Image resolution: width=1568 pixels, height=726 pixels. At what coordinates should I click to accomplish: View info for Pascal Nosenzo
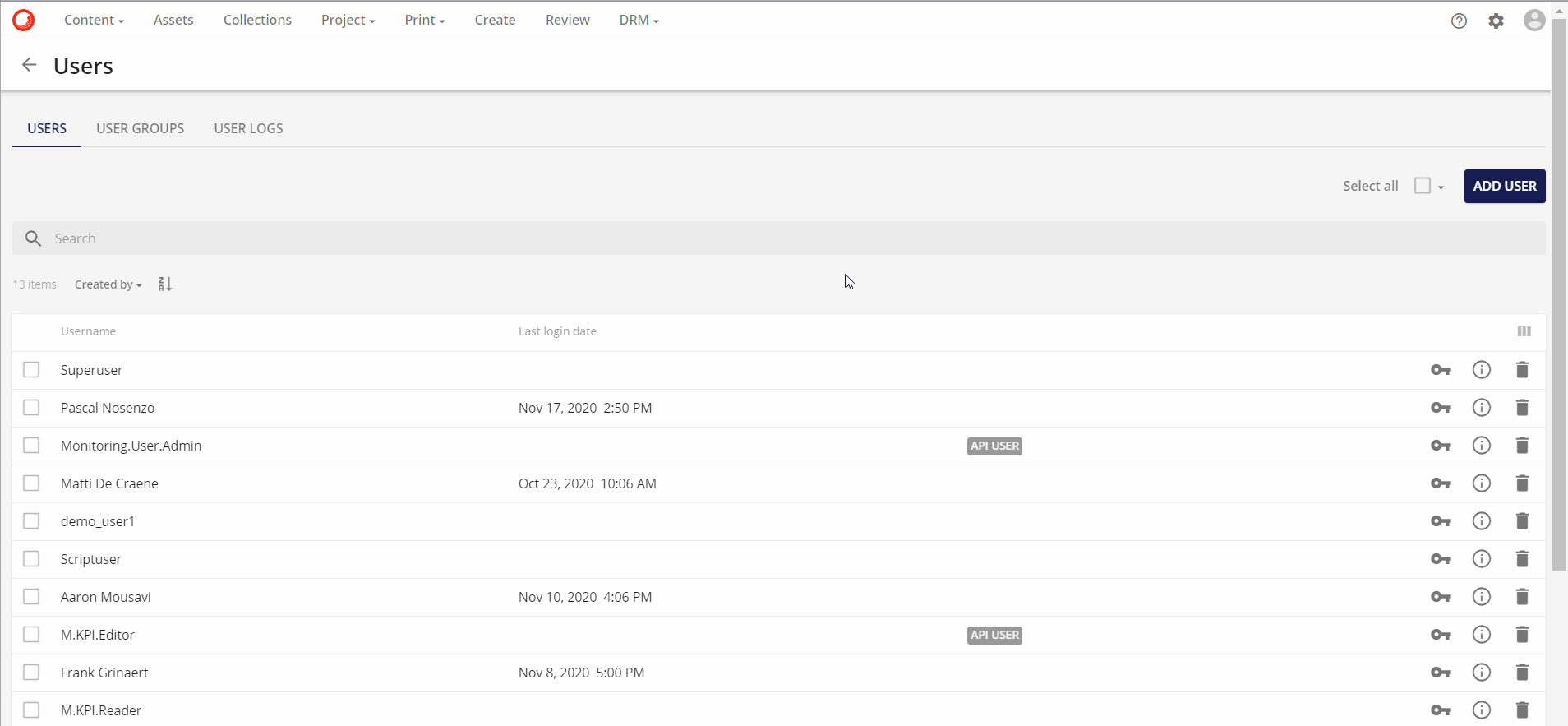pos(1482,408)
